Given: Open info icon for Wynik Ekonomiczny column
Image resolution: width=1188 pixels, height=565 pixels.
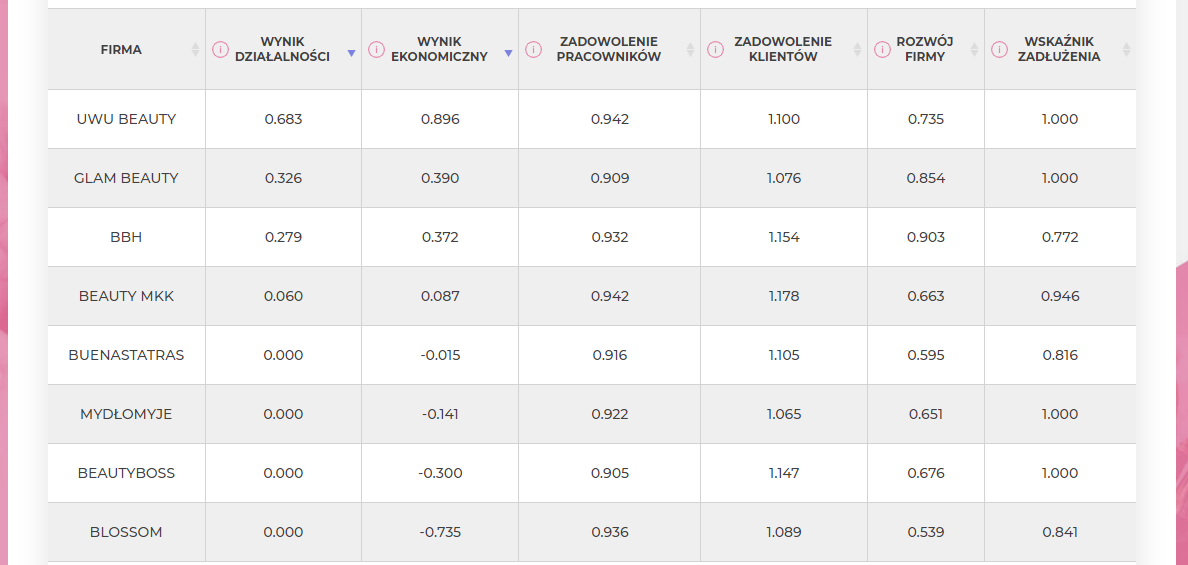Looking at the screenshot, I should (376, 50).
